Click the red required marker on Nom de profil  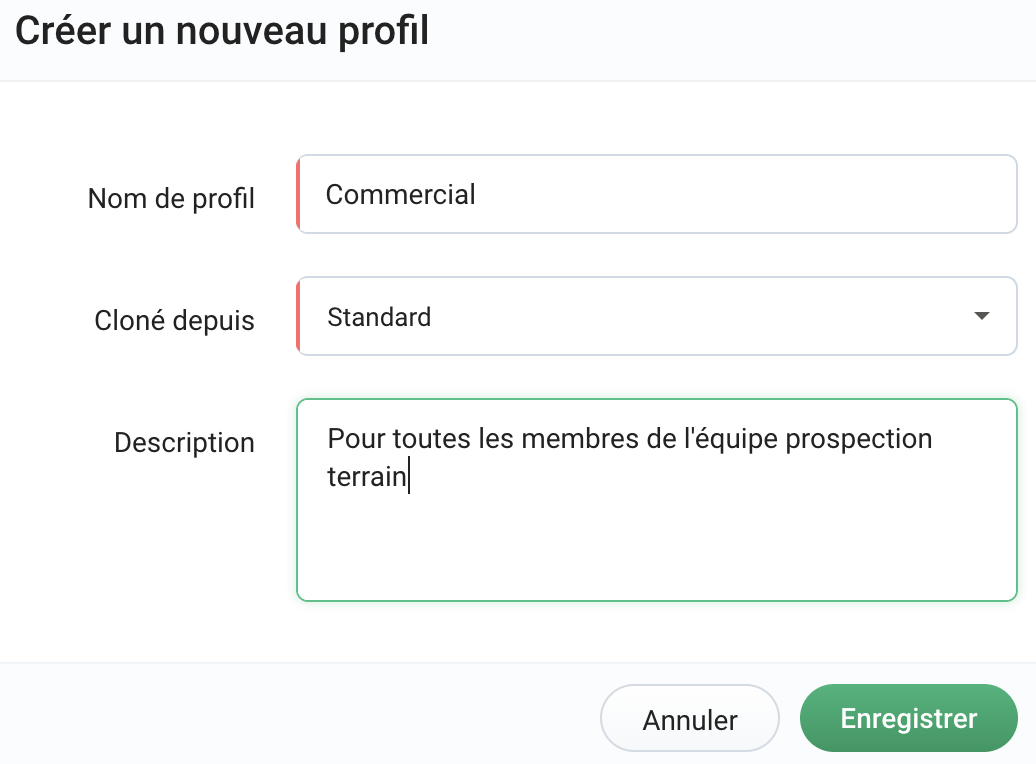tap(298, 194)
